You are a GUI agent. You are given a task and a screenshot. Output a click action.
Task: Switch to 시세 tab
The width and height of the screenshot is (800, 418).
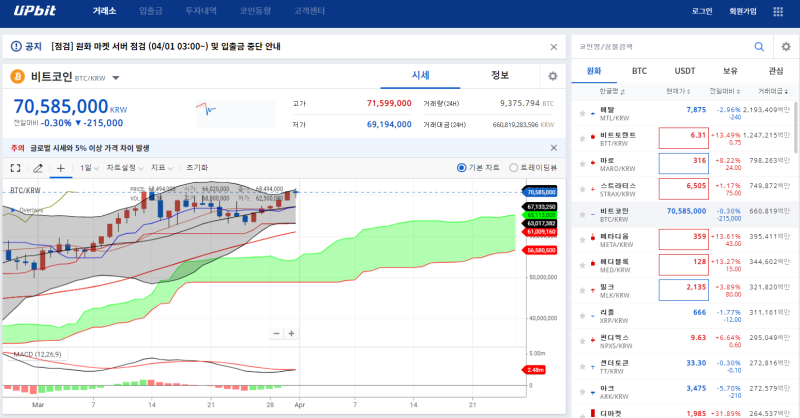(420, 76)
